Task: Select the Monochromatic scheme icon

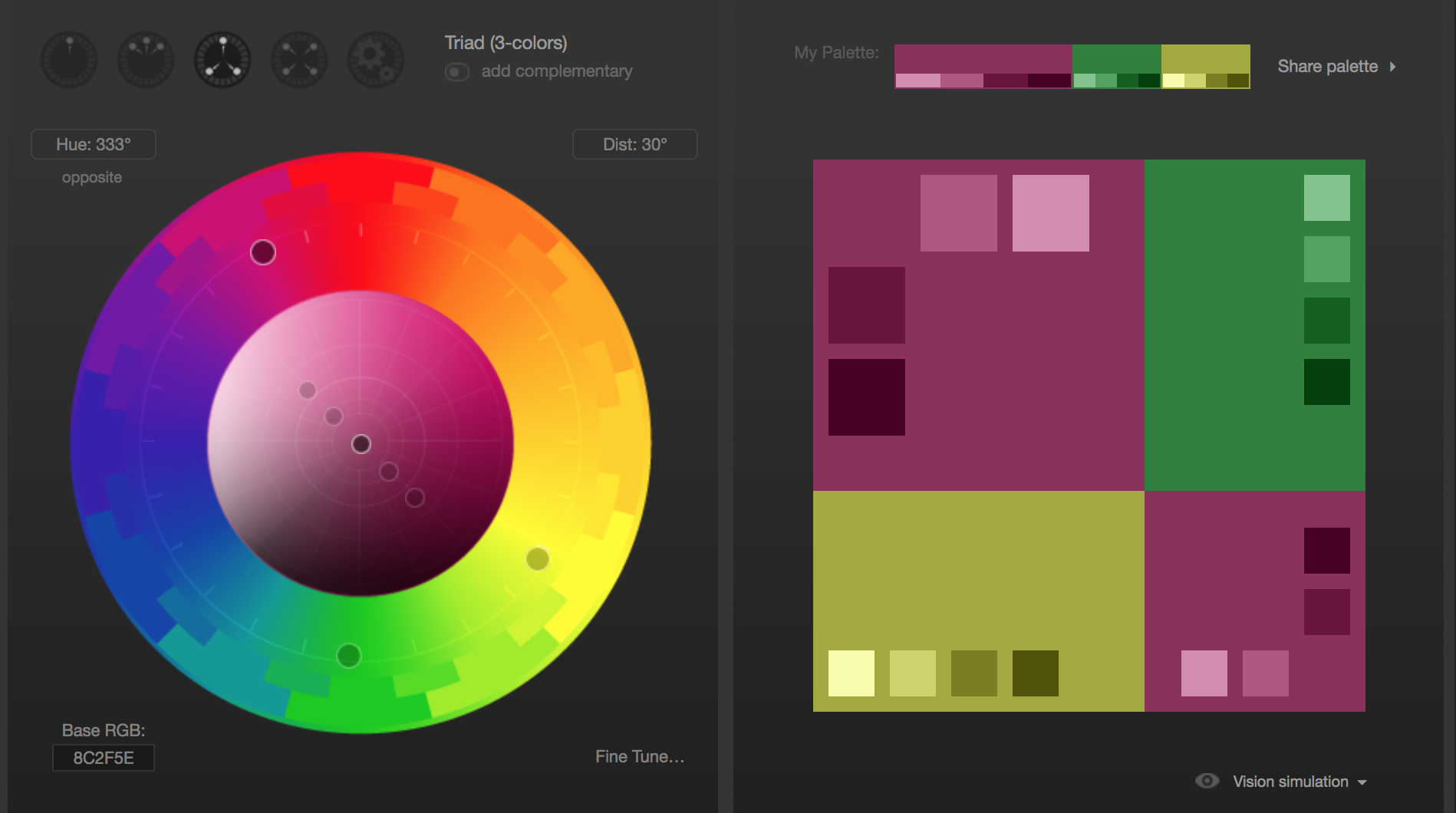Action: click(x=68, y=60)
